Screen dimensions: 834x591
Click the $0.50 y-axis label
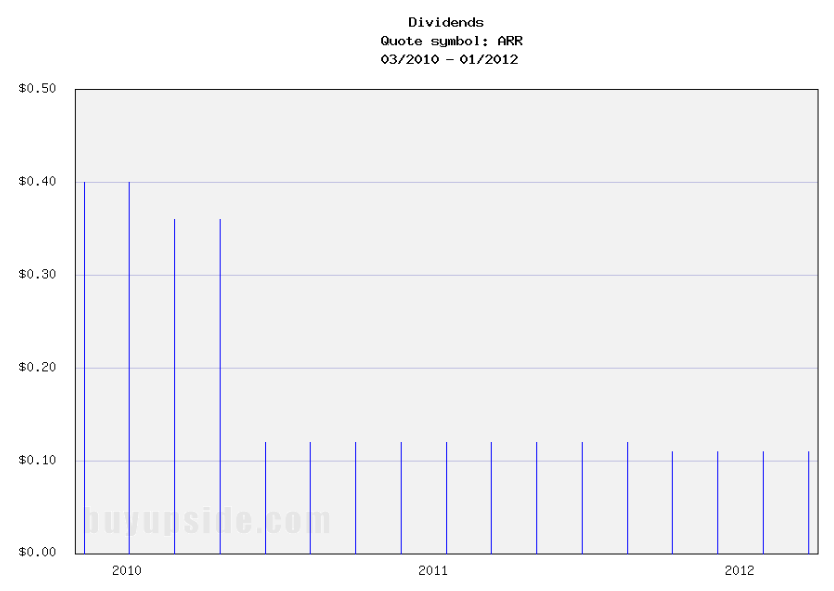pos(37,88)
